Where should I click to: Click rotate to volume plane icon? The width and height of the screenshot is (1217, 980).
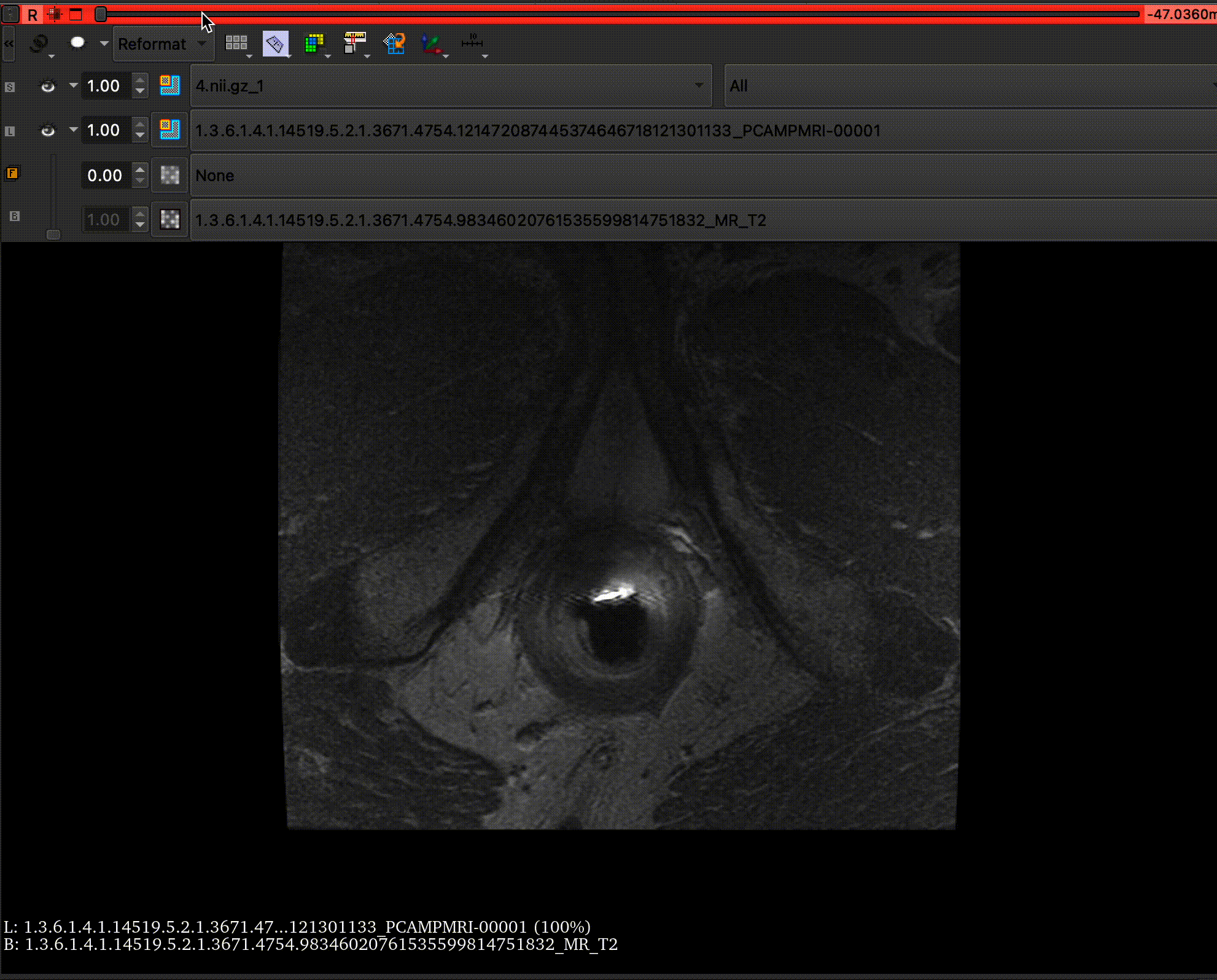(x=394, y=43)
